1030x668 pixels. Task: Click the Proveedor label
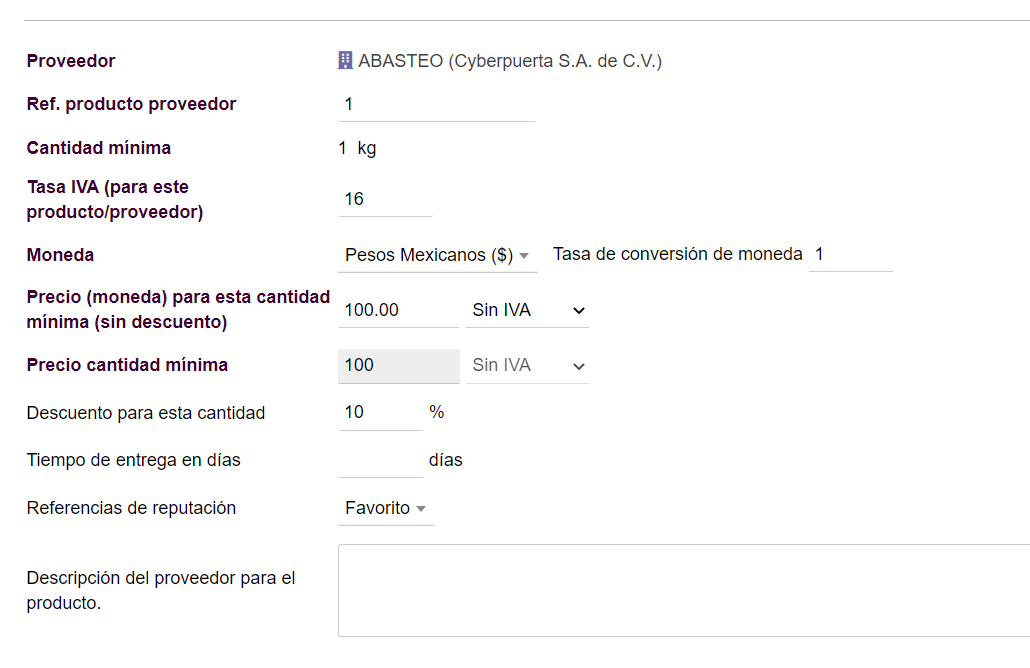coord(71,61)
